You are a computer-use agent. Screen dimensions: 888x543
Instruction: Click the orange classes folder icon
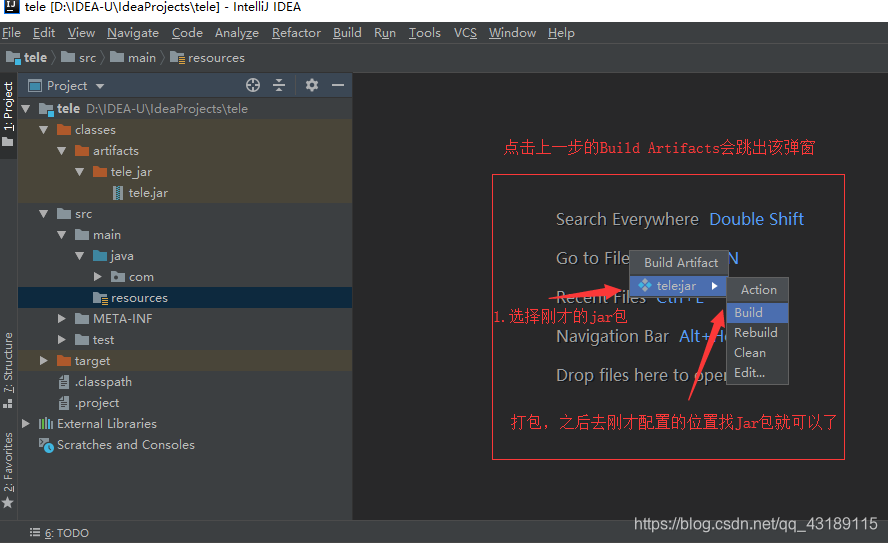point(64,130)
